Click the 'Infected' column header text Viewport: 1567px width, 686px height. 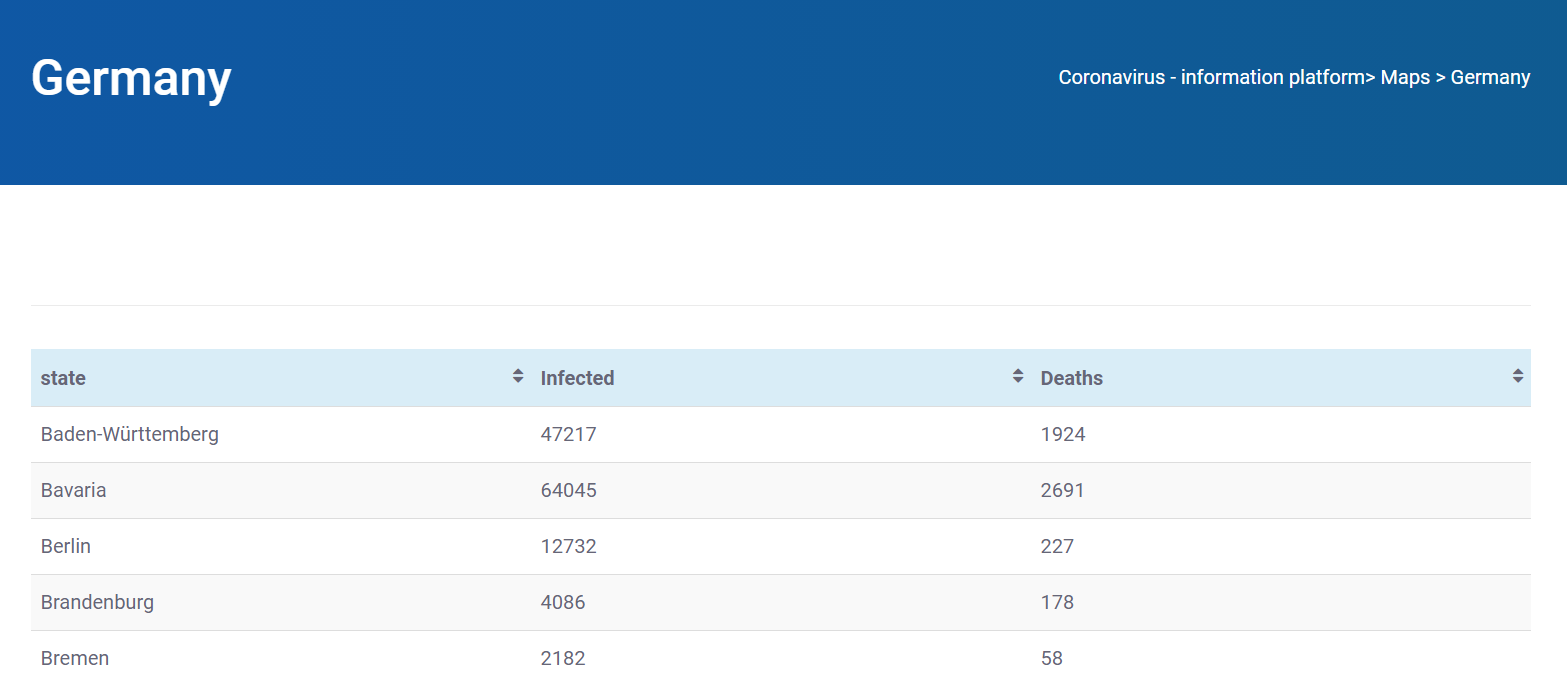click(x=577, y=378)
